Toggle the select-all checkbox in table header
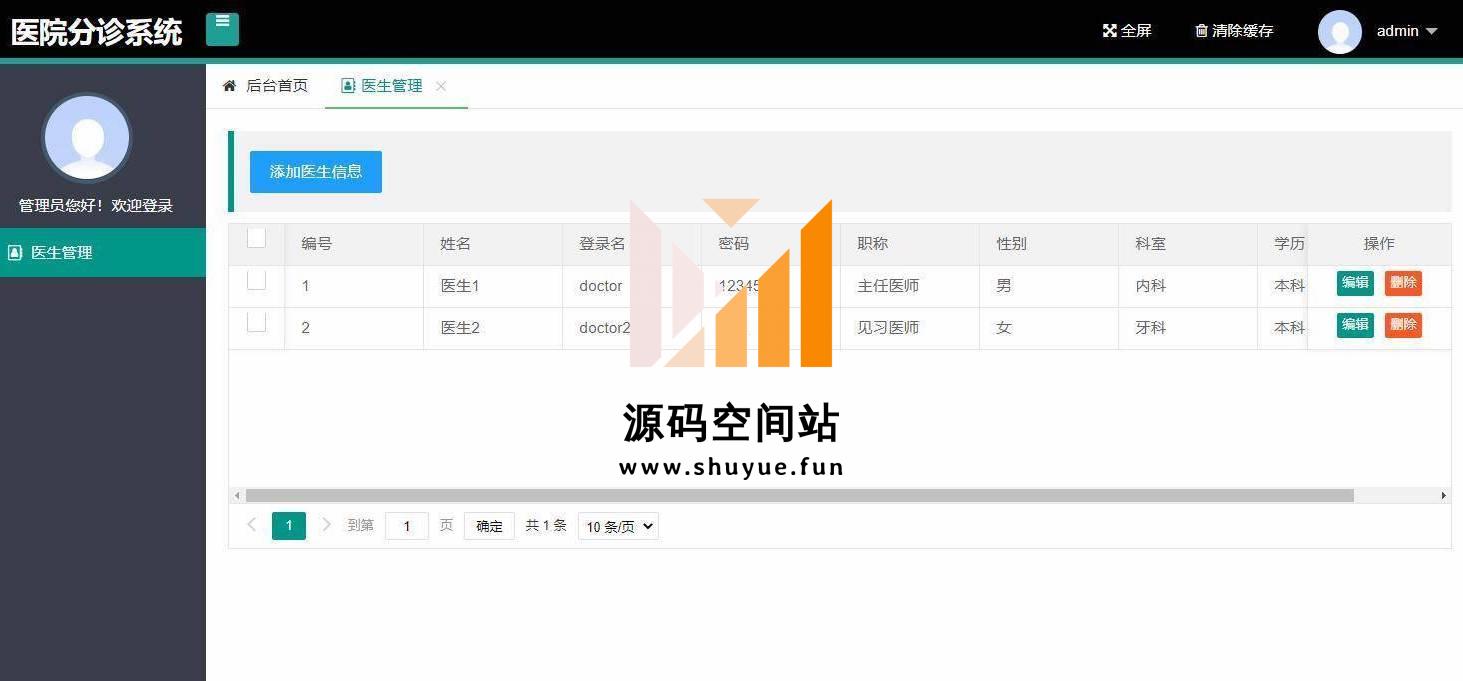Viewport: 1463px width, 681px height. tap(257, 238)
